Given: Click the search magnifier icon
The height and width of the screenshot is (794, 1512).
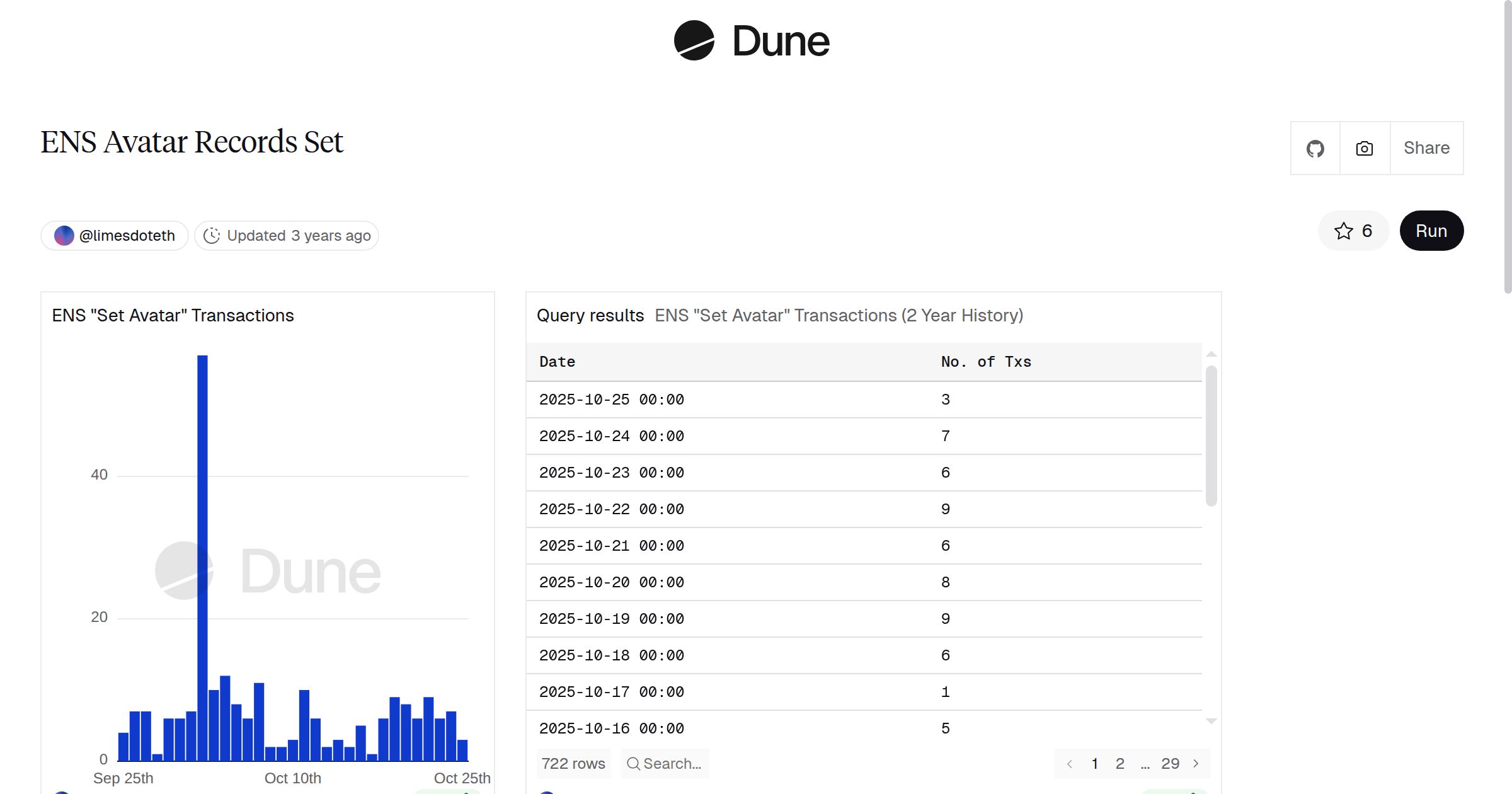Looking at the screenshot, I should tap(633, 764).
